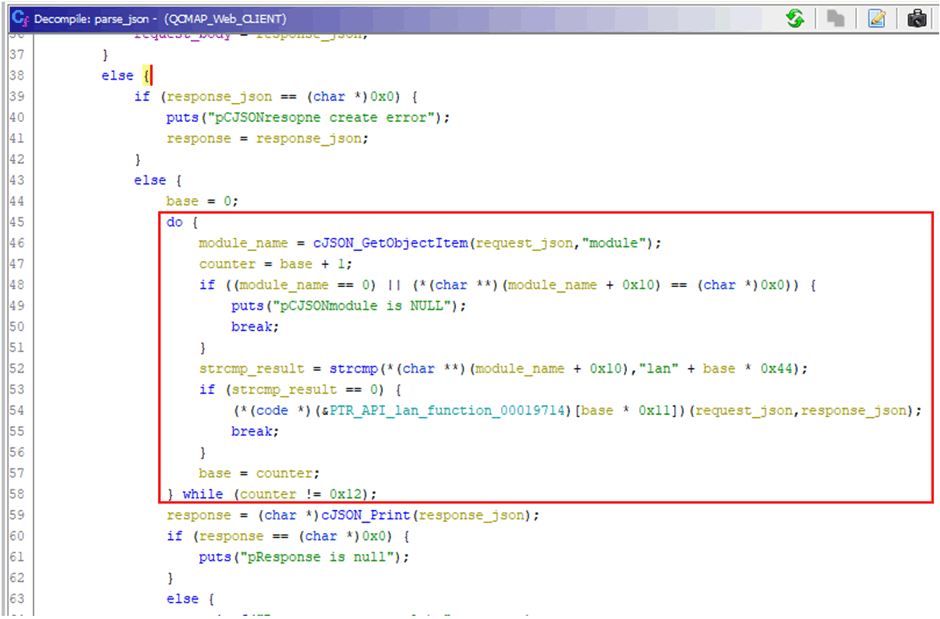Click line number 58 in the gutter
Screen dimensions: 940x619
[16, 494]
